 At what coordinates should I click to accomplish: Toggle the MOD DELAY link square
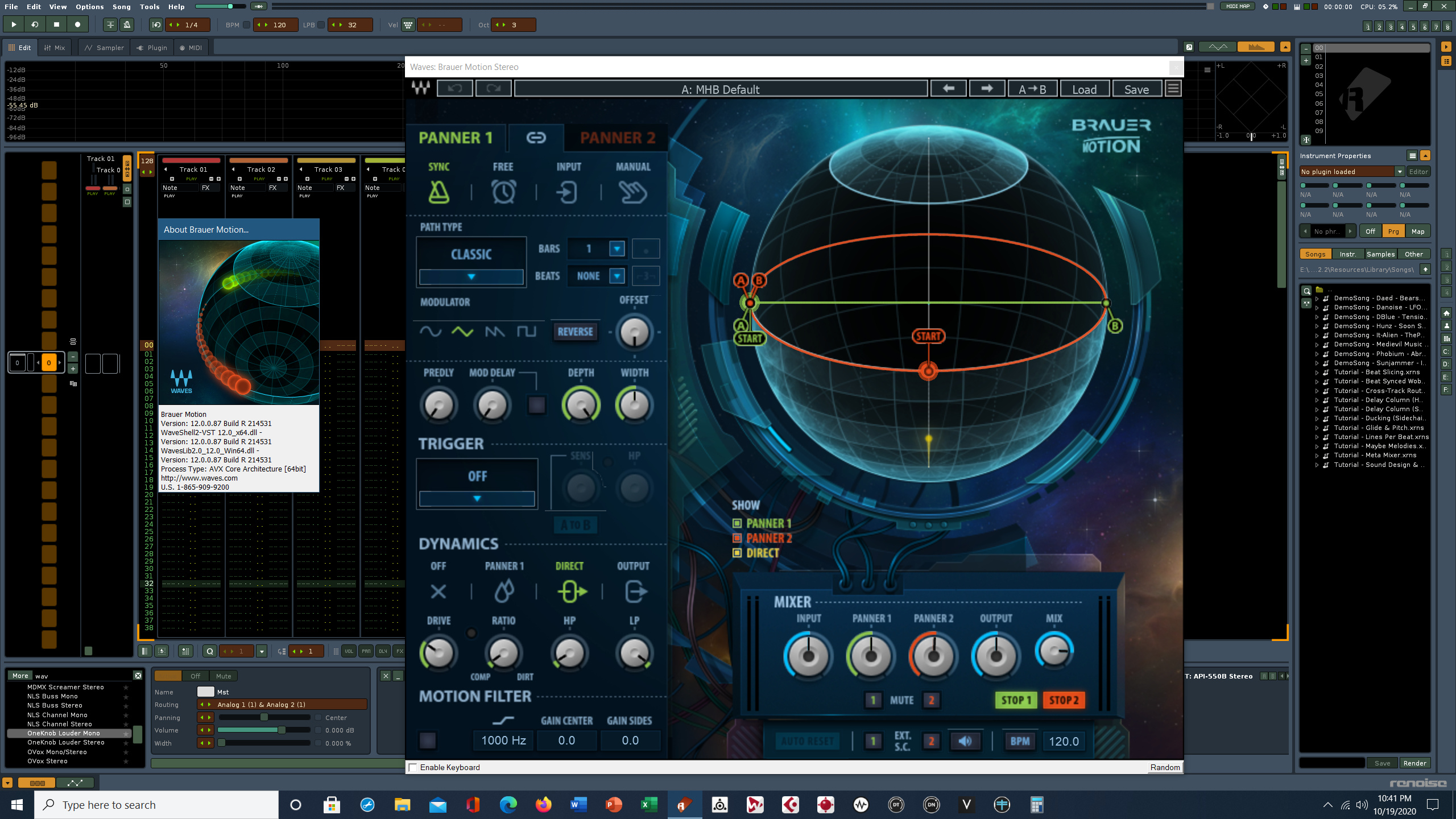pos(536,405)
